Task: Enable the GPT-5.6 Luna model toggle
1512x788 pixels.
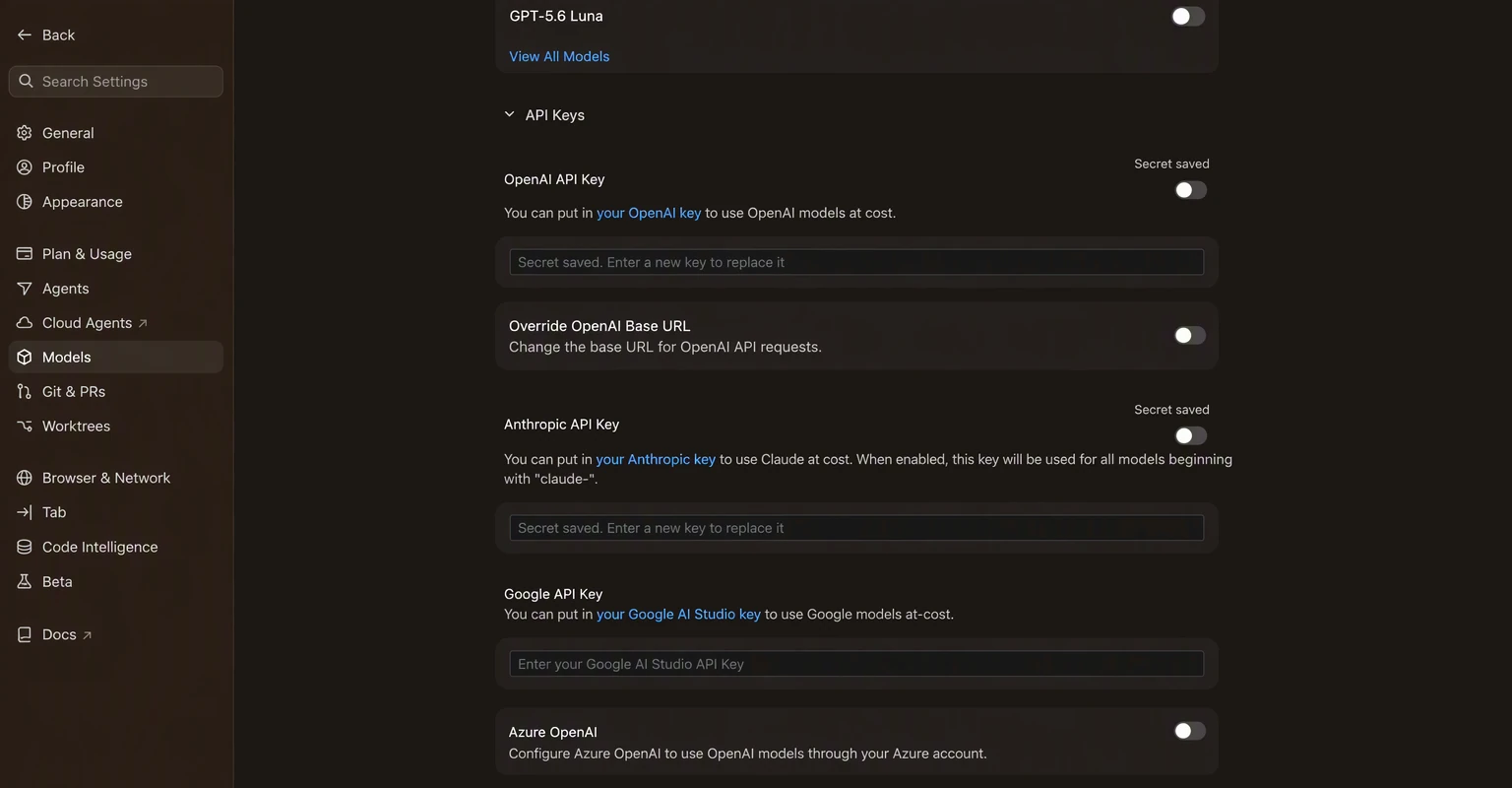Action: click(1188, 16)
